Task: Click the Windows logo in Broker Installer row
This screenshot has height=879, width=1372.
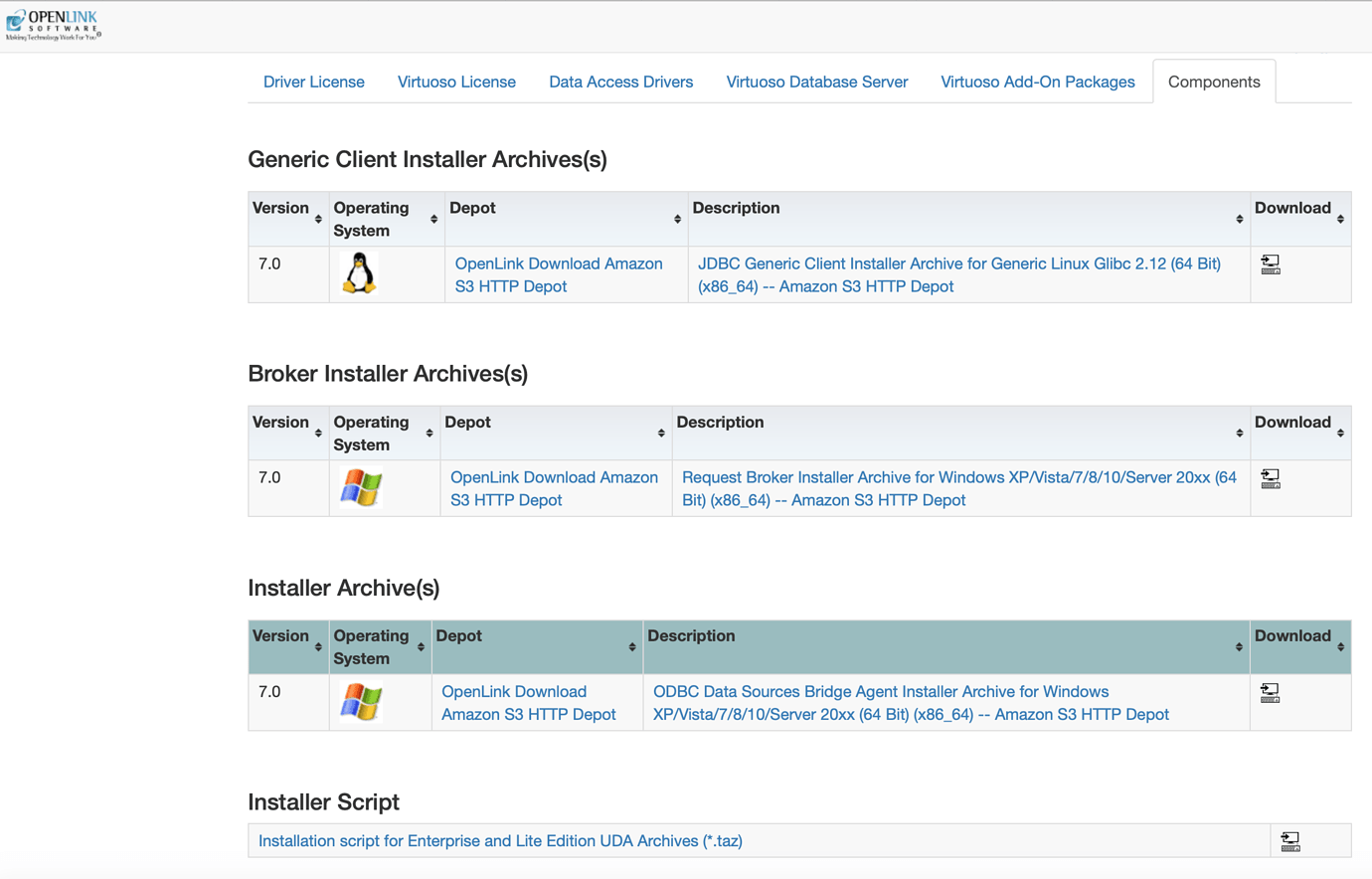Action: 360,487
